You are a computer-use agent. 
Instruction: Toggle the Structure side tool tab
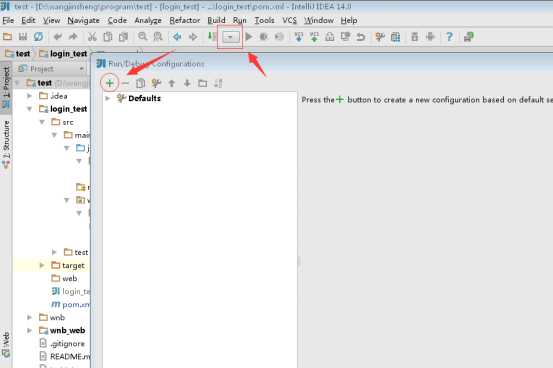(6, 144)
